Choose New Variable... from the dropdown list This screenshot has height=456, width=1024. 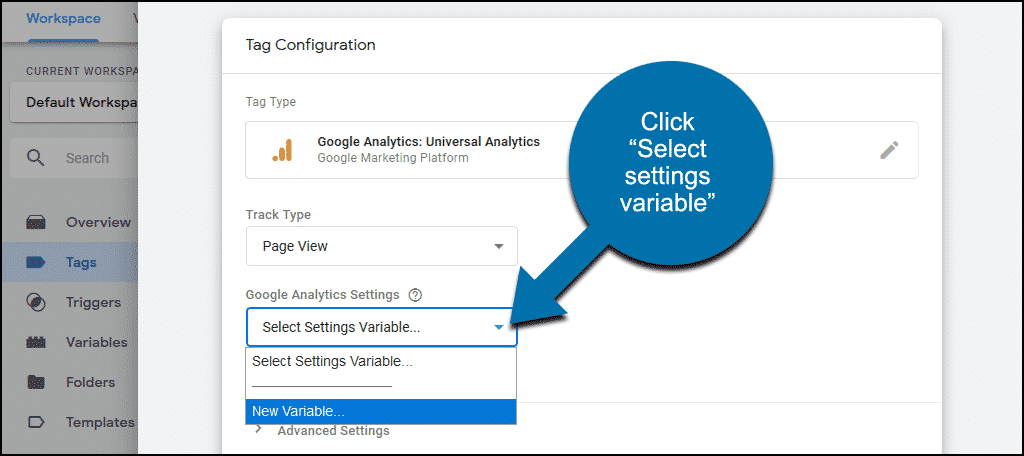381,412
